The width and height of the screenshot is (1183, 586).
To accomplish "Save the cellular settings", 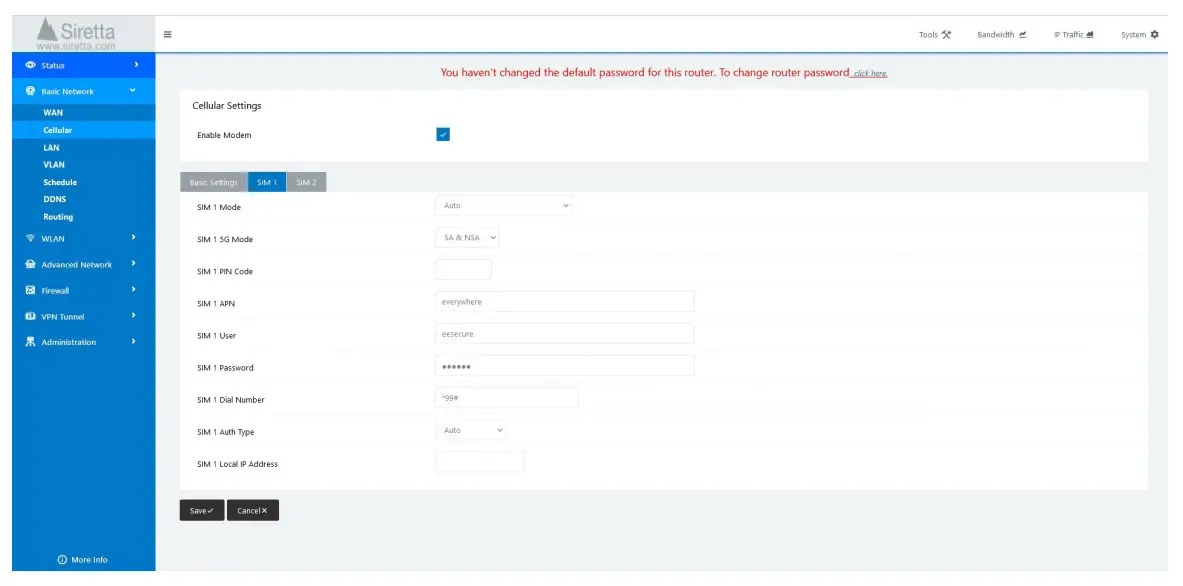I will [201, 511].
